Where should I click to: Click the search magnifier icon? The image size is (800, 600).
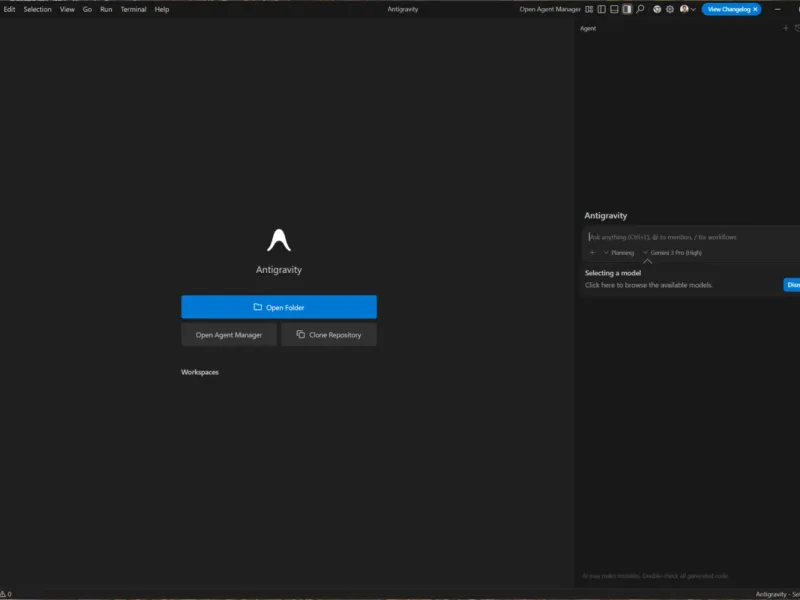click(640, 9)
